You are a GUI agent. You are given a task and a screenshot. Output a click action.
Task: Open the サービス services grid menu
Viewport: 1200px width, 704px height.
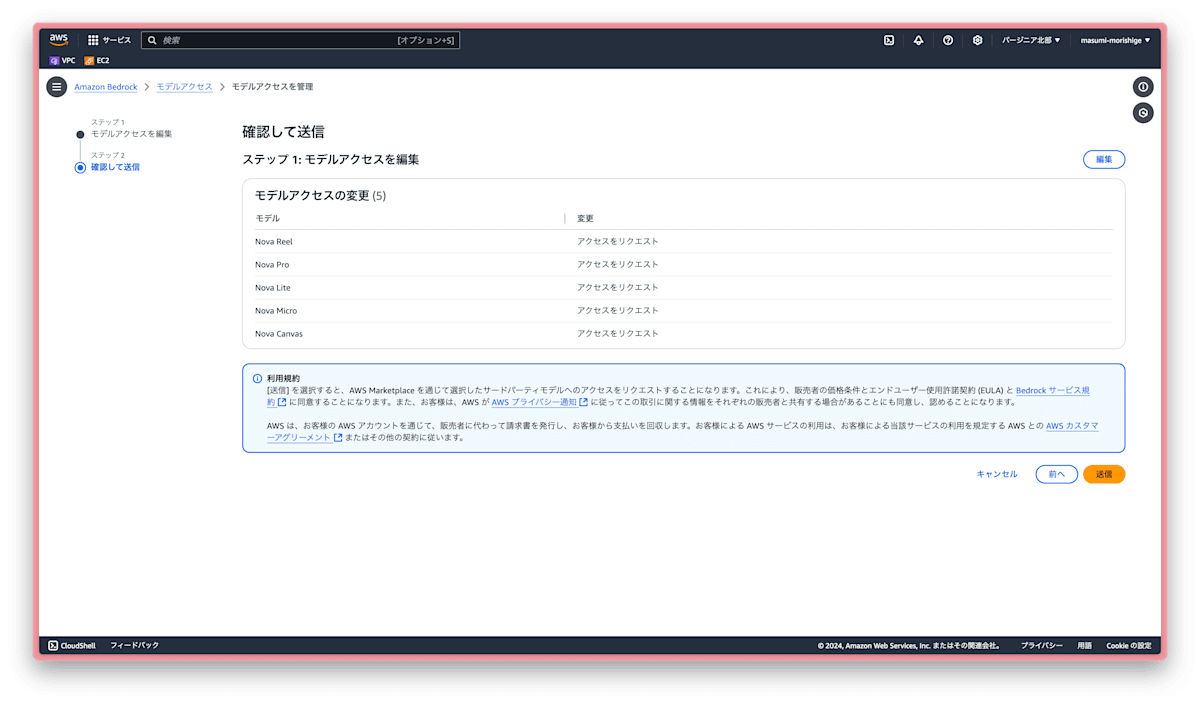tap(109, 40)
